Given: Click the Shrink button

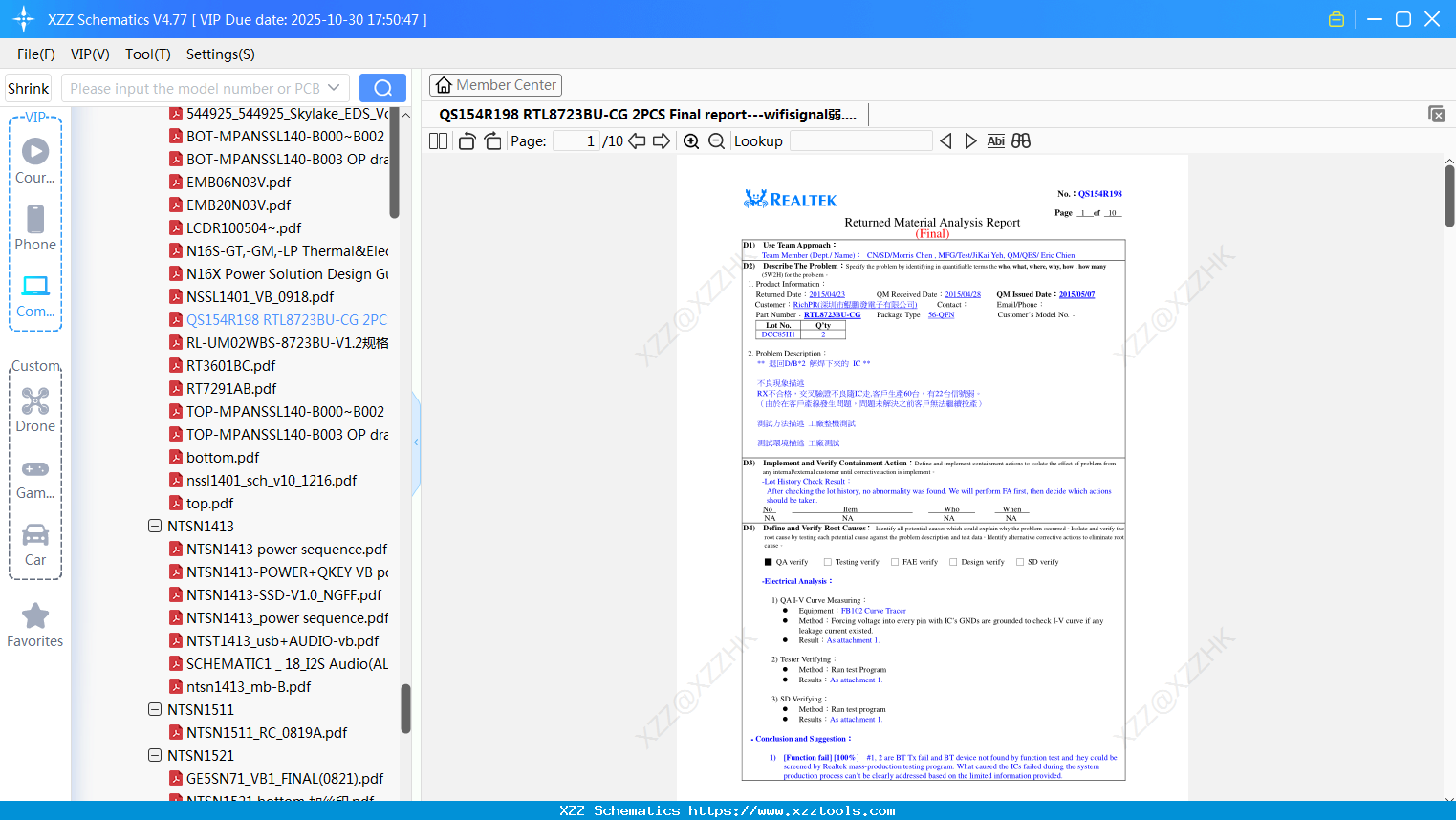Looking at the screenshot, I should 29,88.
